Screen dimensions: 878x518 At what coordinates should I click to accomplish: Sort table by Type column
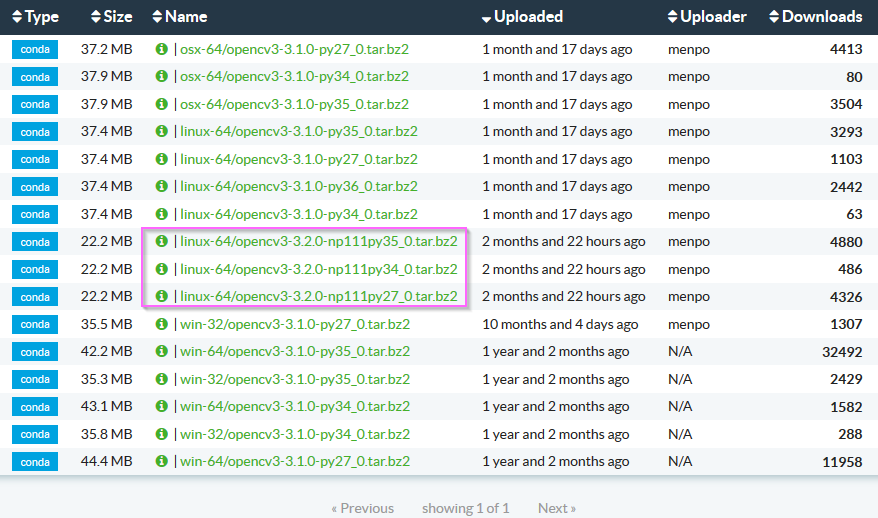pyautogui.click(x=35, y=17)
